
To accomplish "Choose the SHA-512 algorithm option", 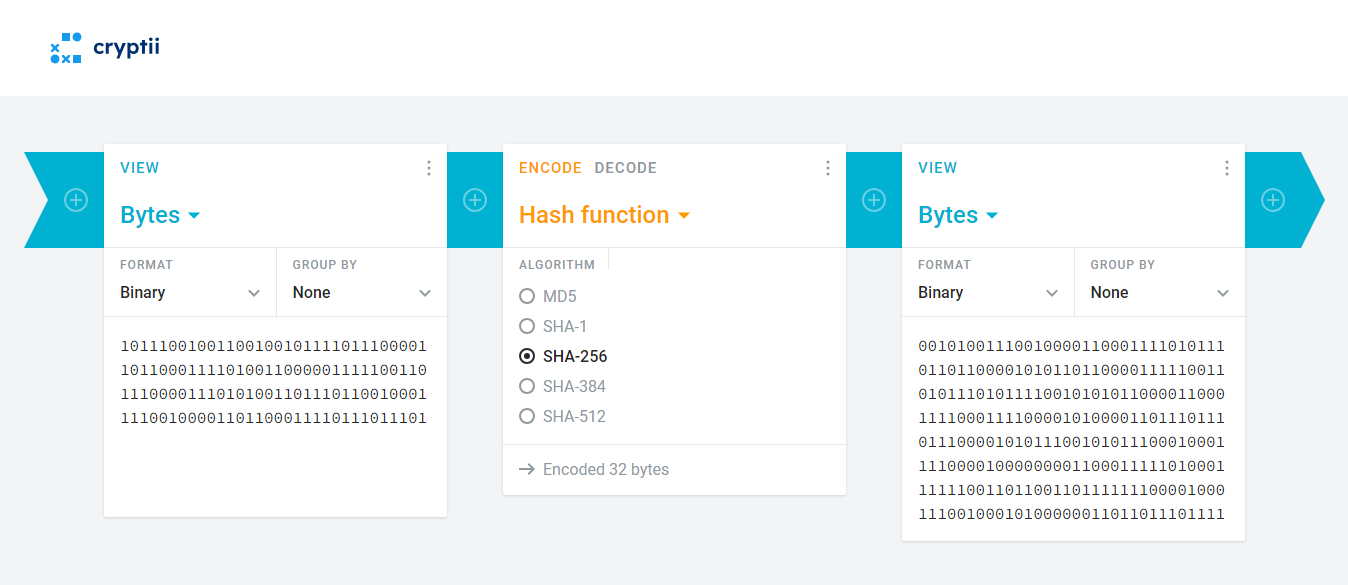I will 527,416.
